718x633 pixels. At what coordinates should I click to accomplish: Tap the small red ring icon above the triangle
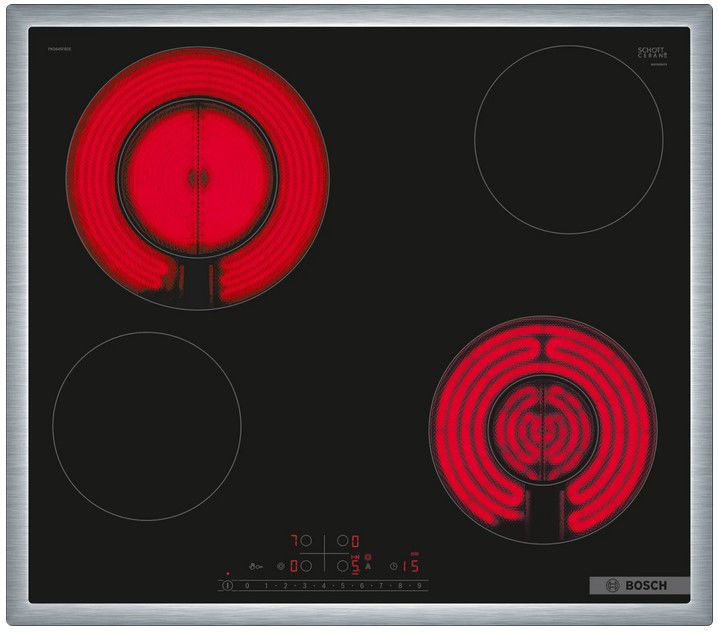click(367, 556)
